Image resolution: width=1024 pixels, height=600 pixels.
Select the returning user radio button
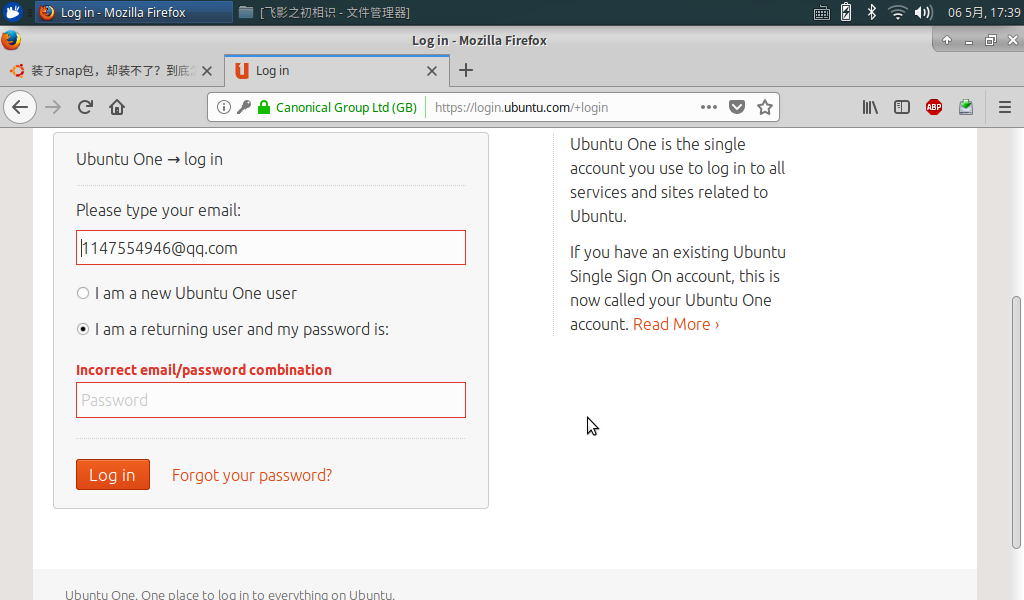click(x=83, y=329)
